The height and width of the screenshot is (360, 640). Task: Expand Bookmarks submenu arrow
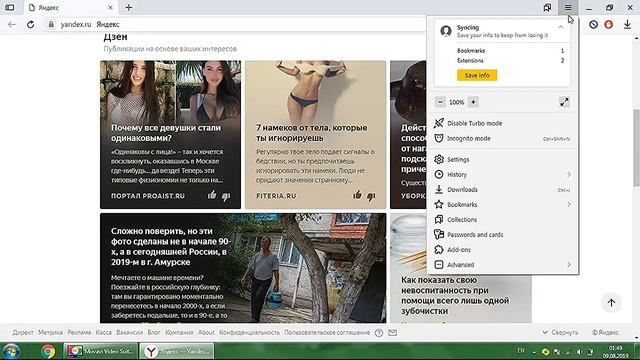569,204
